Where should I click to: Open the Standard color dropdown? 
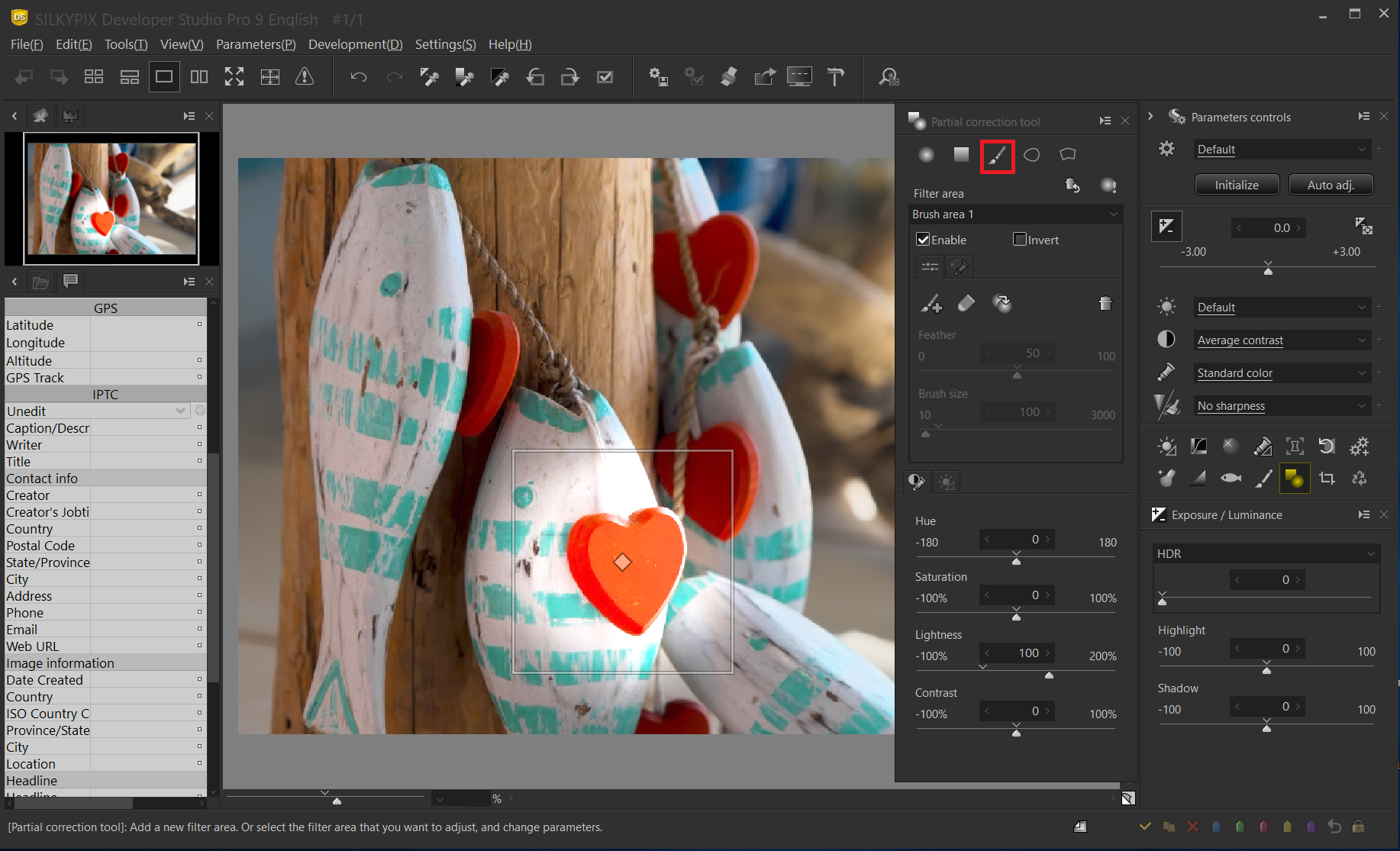[1282, 373]
